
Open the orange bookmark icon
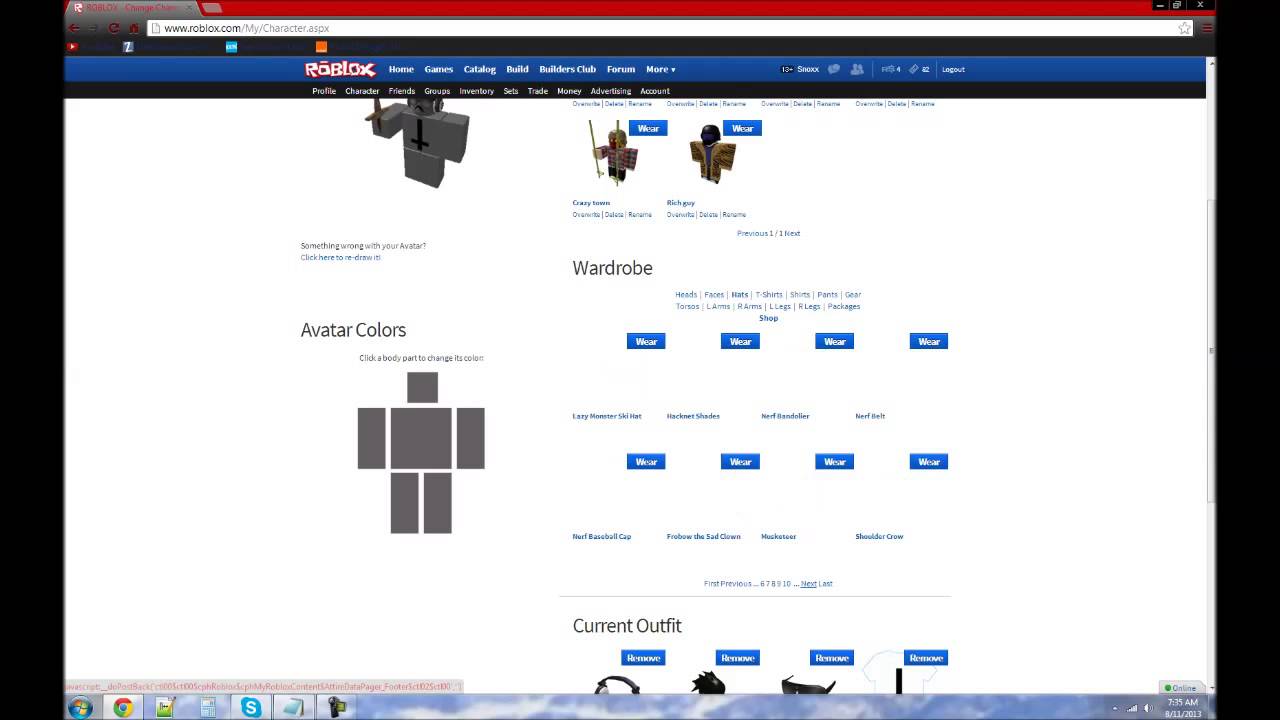click(321, 46)
